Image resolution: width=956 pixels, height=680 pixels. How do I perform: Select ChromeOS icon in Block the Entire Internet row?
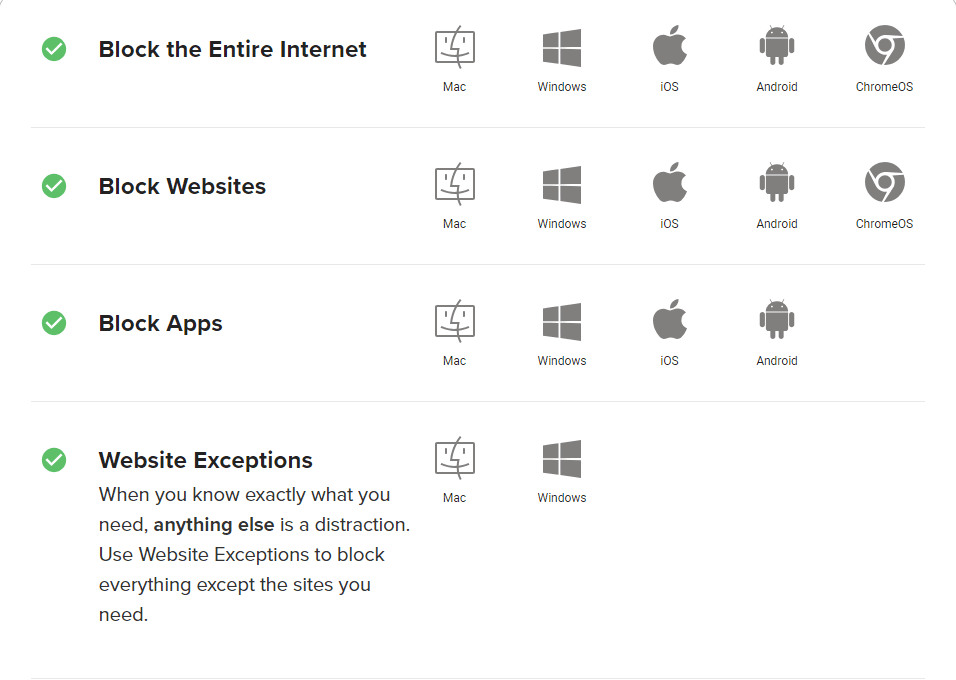pos(884,46)
